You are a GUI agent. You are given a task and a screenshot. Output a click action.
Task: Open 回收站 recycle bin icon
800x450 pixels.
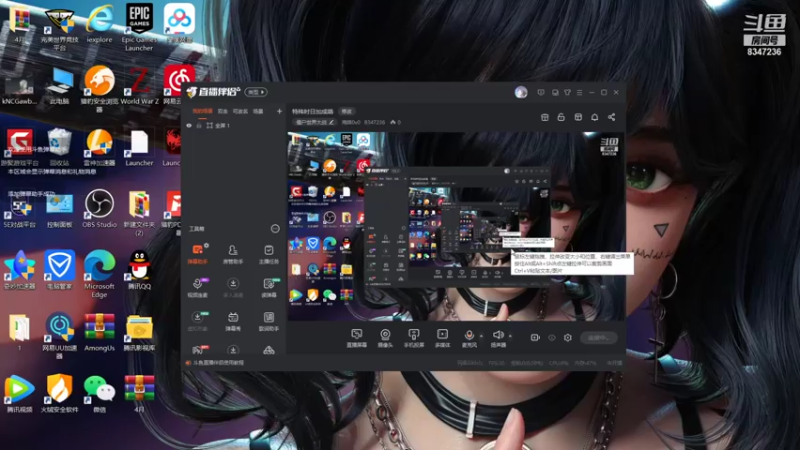(x=59, y=147)
